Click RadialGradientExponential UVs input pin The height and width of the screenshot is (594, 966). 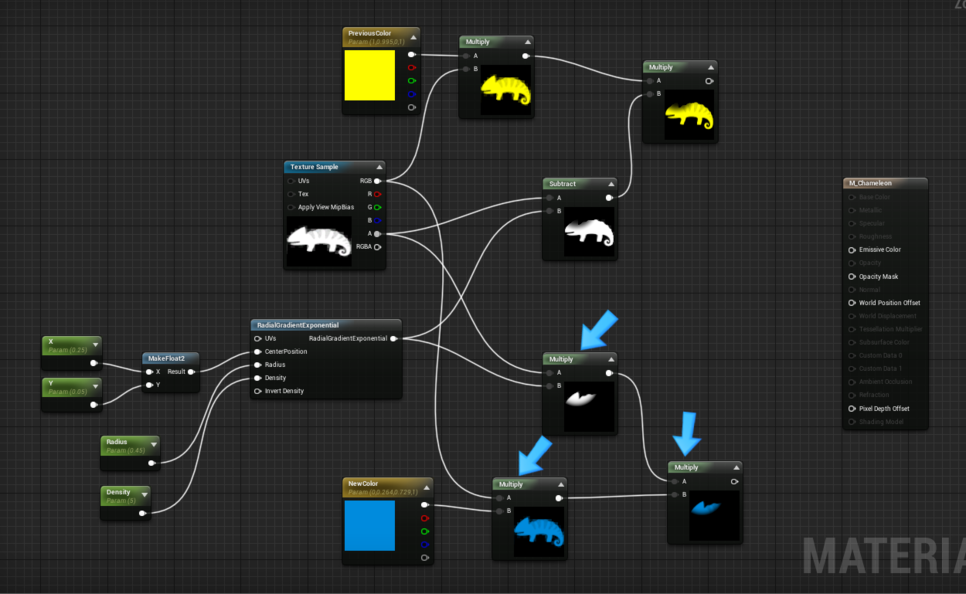click(258, 338)
